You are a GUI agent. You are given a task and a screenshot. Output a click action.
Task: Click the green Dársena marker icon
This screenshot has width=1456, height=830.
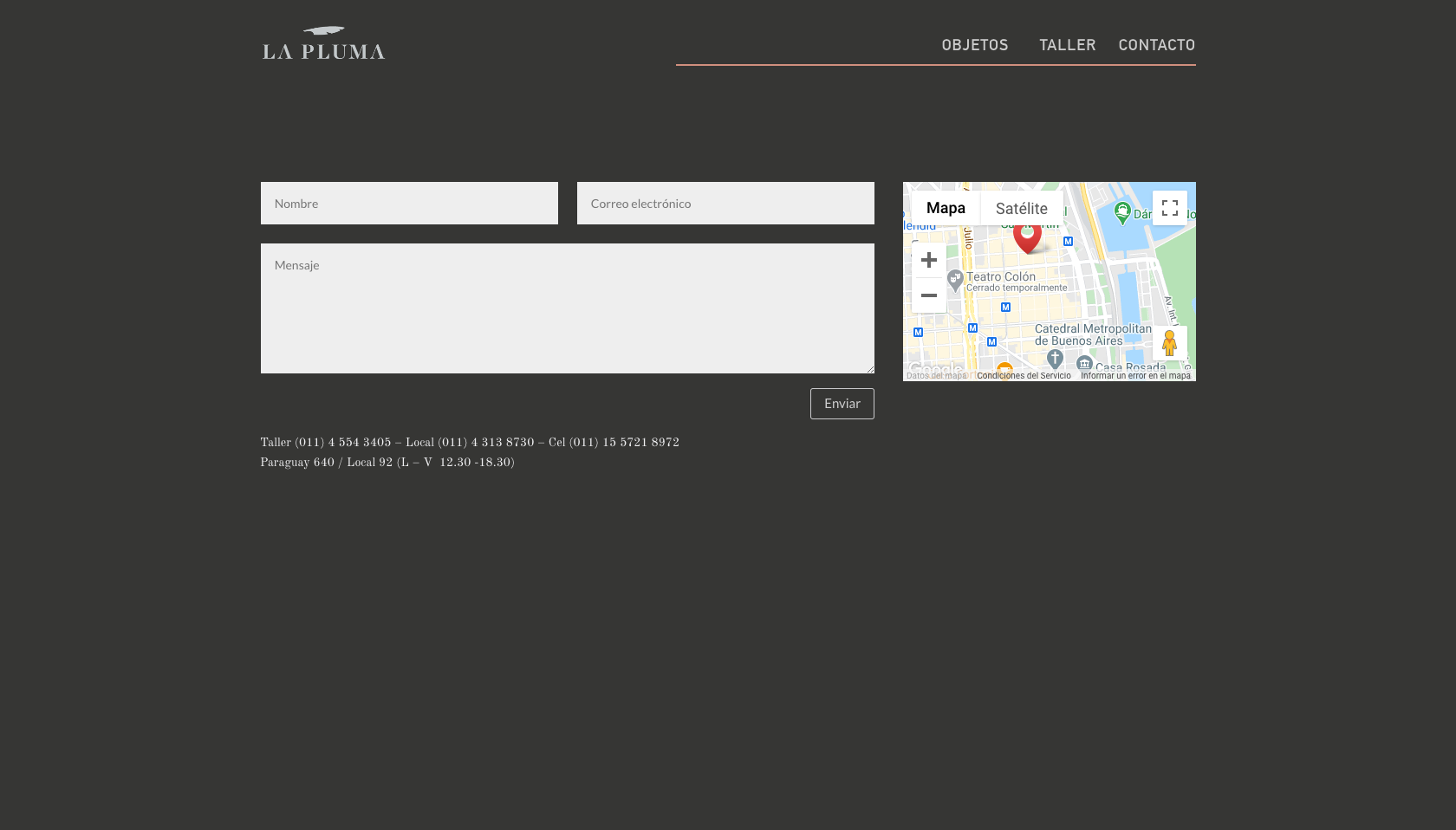pos(1122,212)
